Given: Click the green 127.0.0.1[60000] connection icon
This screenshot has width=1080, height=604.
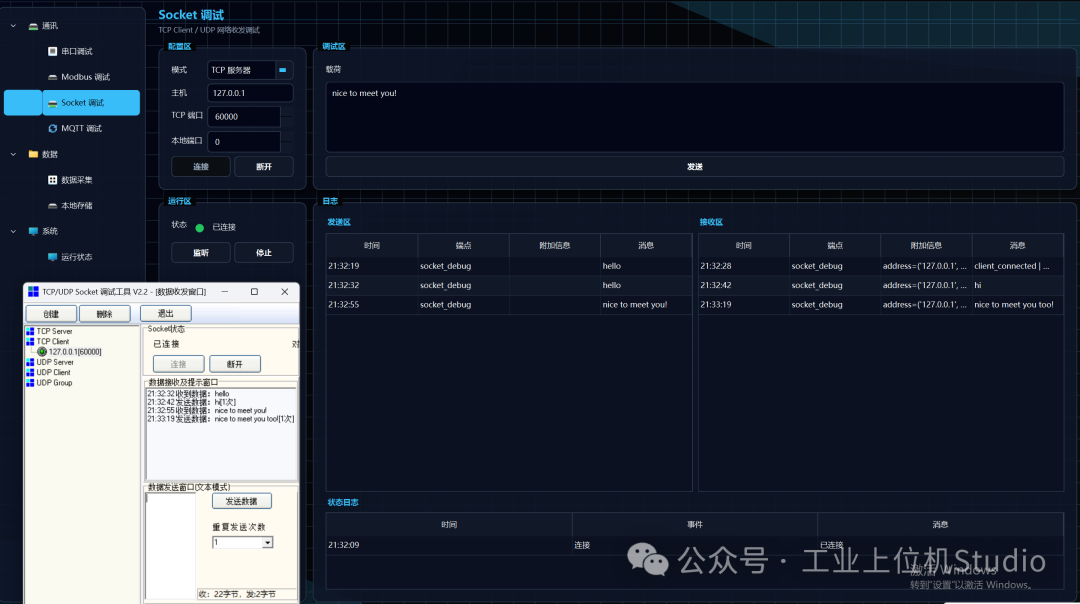Looking at the screenshot, I should pyautogui.click(x=42, y=352).
